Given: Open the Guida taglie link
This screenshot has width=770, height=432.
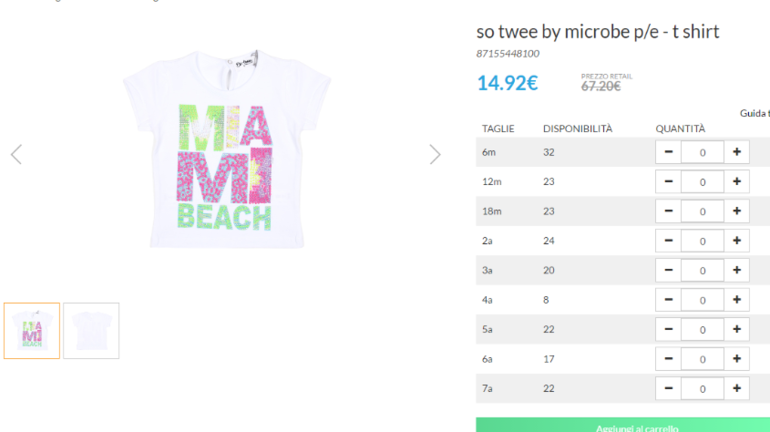Looking at the screenshot, I should click(x=756, y=113).
